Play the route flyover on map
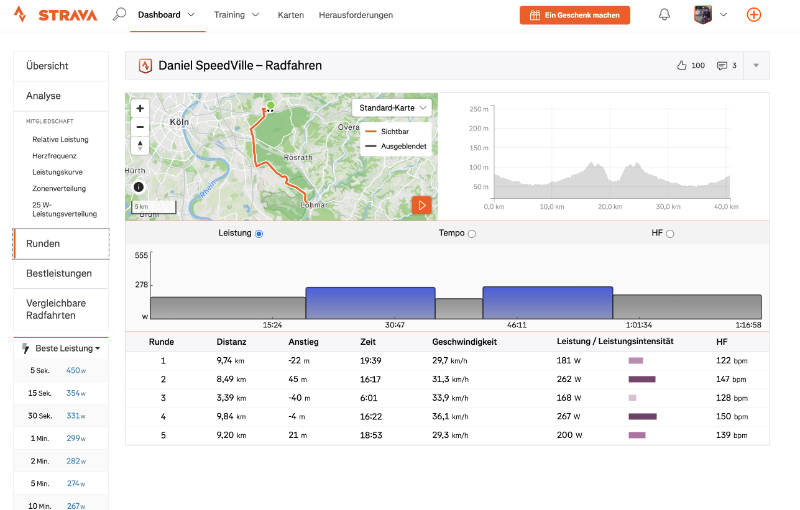This screenshot has height=510, width=800. click(421, 206)
